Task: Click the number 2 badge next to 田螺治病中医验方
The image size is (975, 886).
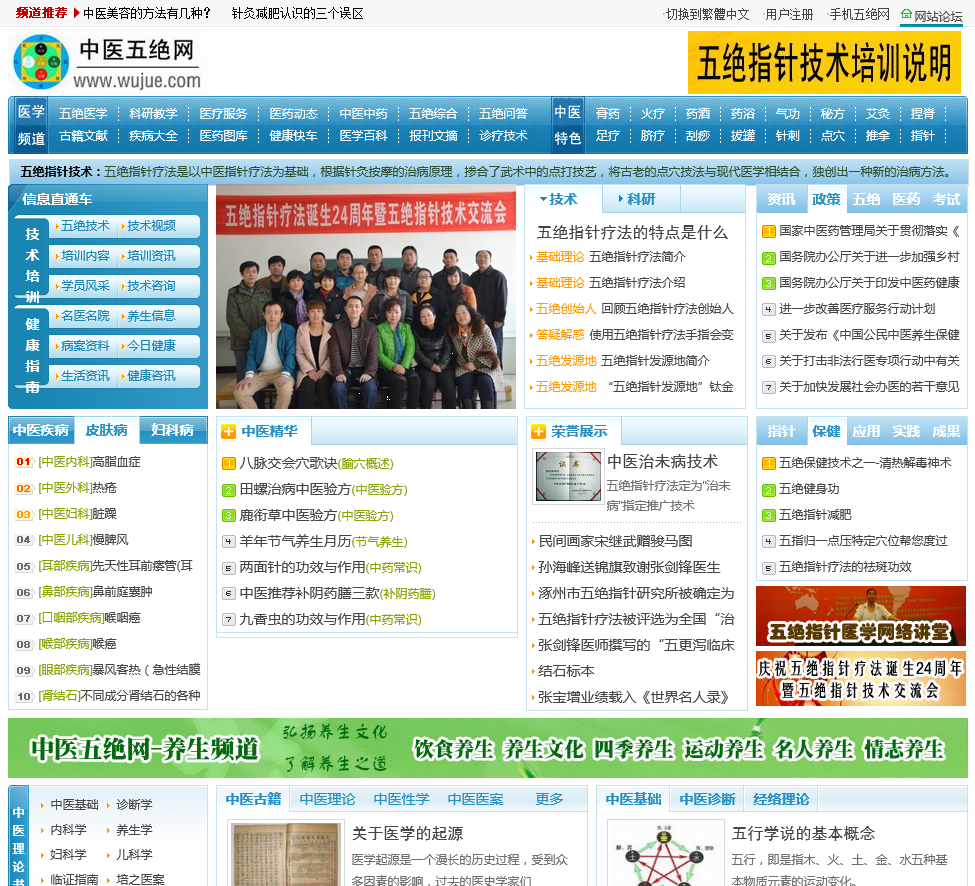Action: 228,490
